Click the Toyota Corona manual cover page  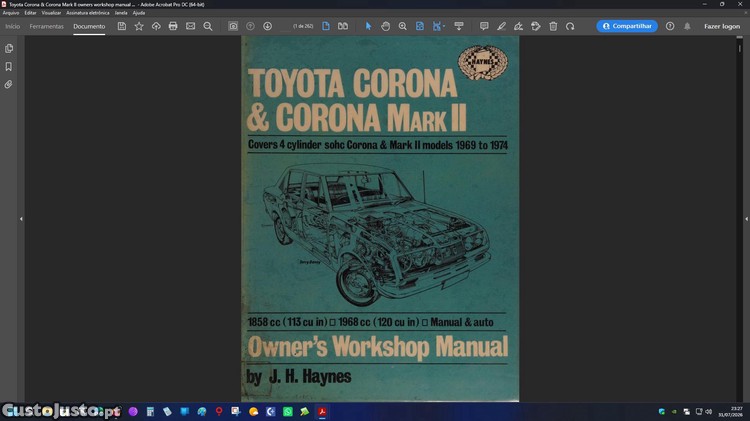[x=380, y=219]
